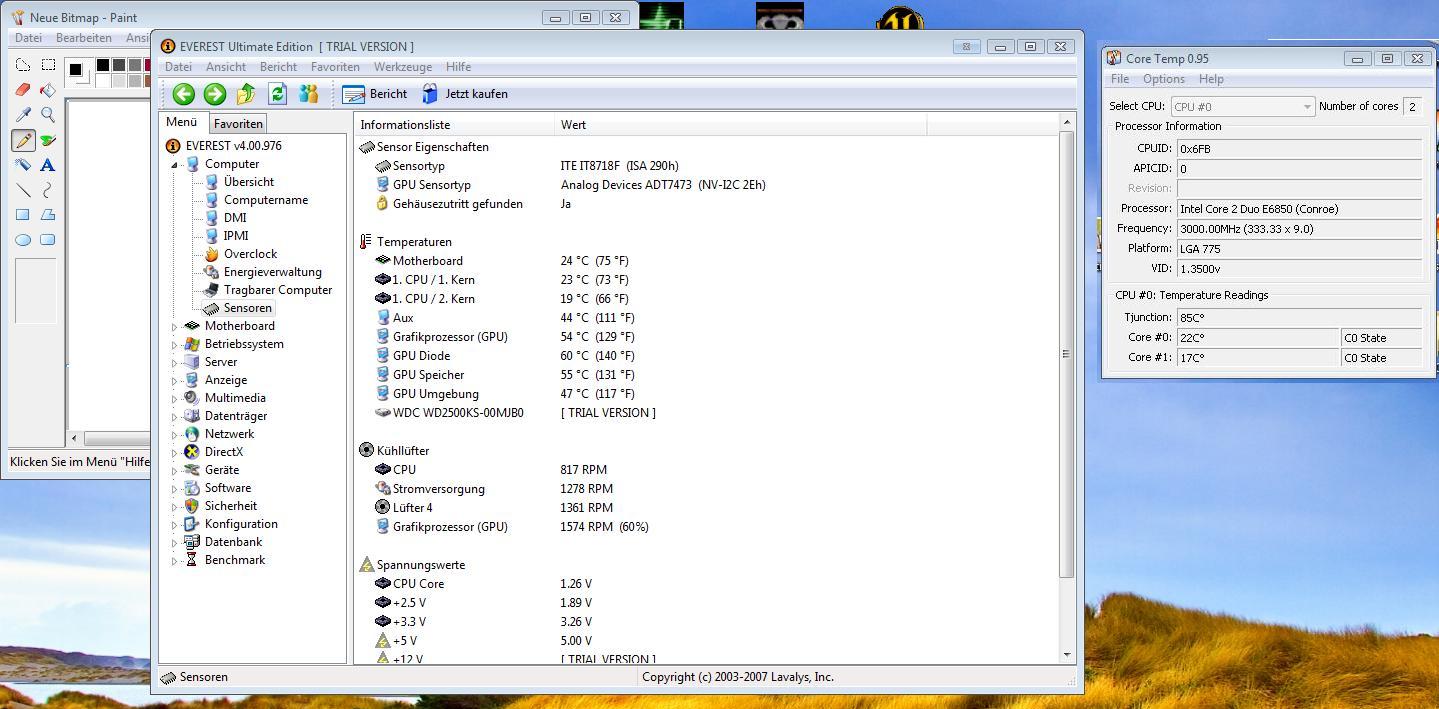Click the EVEREST vertical scrollbar down arrow

coord(1067,655)
